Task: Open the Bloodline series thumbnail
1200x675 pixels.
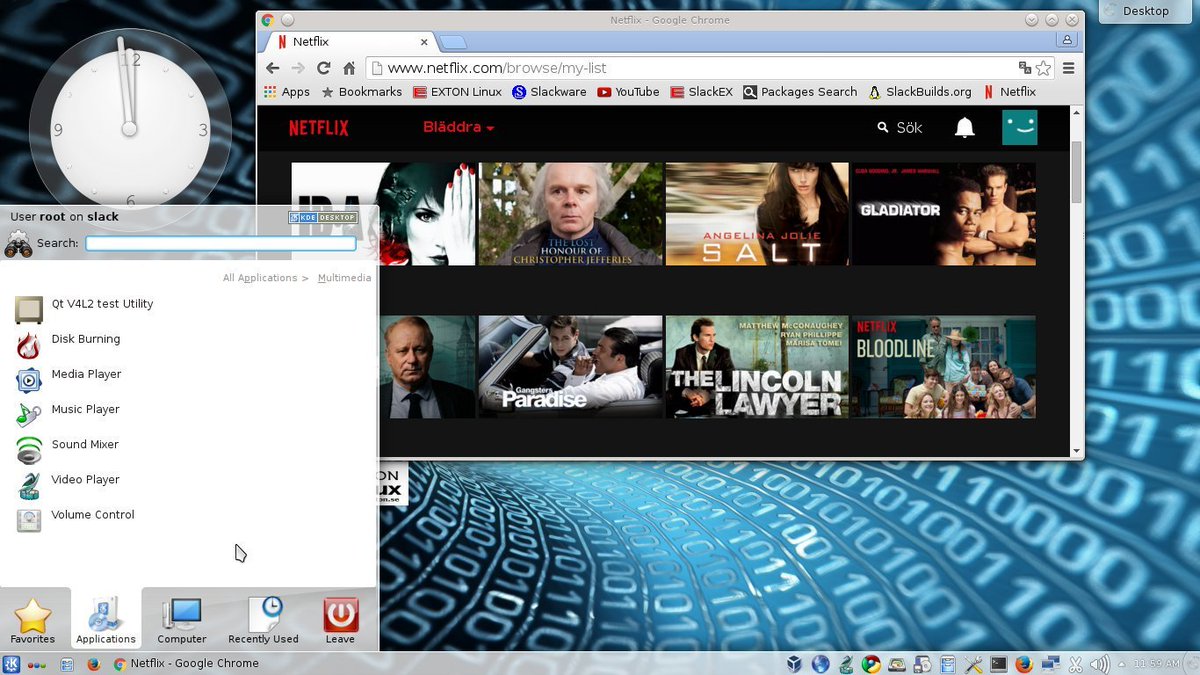Action: [x=944, y=367]
